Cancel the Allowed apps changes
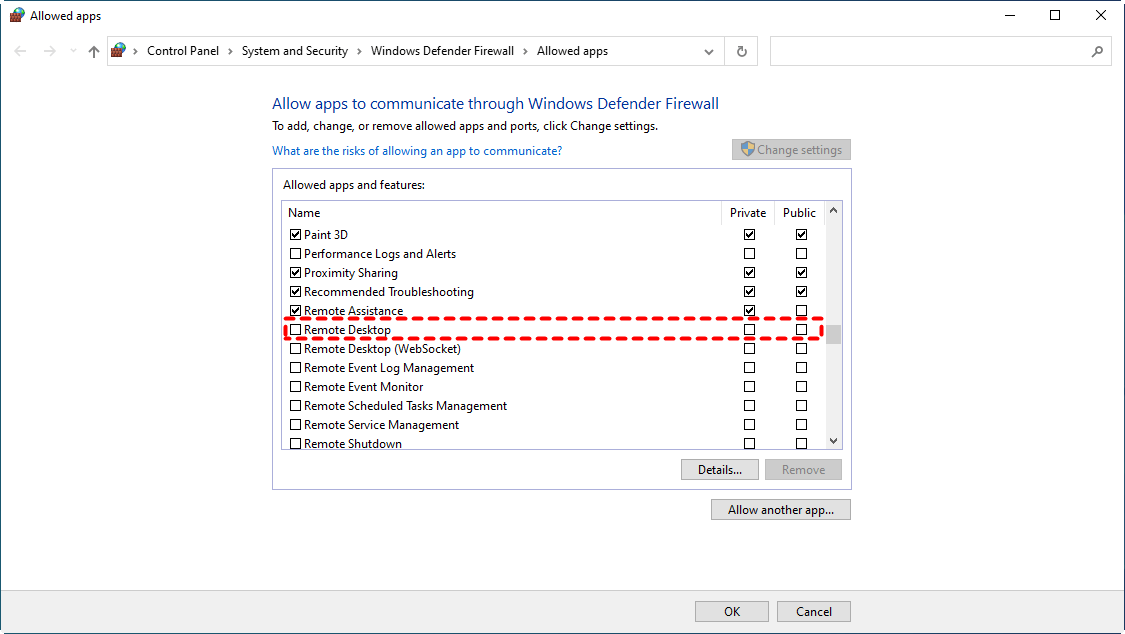Viewport: 1125px width, 634px height. tap(814, 612)
